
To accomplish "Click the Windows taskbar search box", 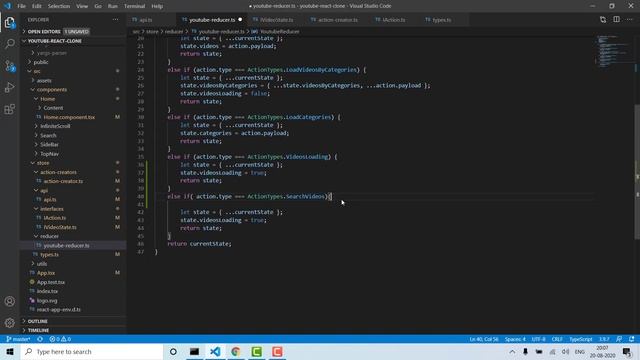I will point(92,351).
